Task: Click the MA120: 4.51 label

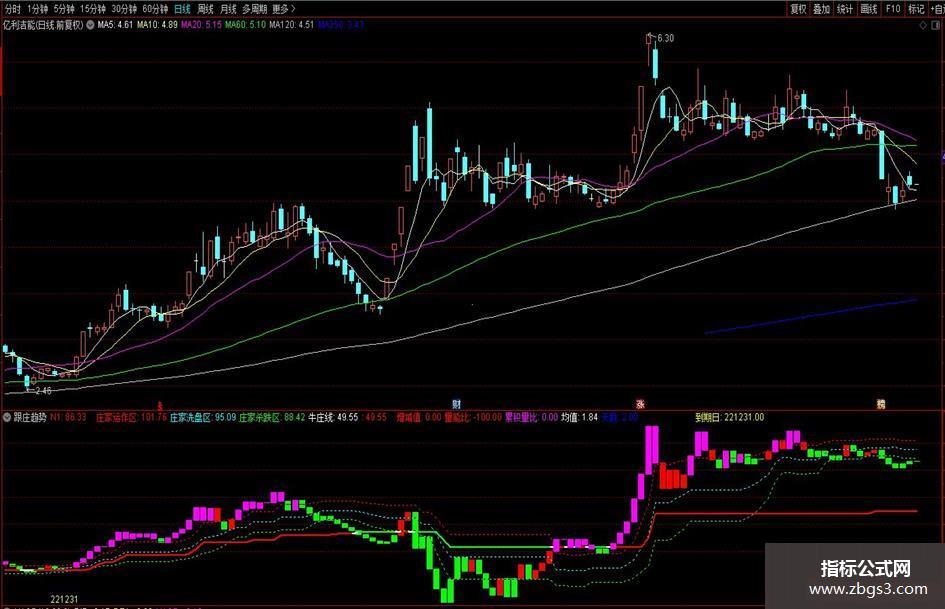Action: 292,25
